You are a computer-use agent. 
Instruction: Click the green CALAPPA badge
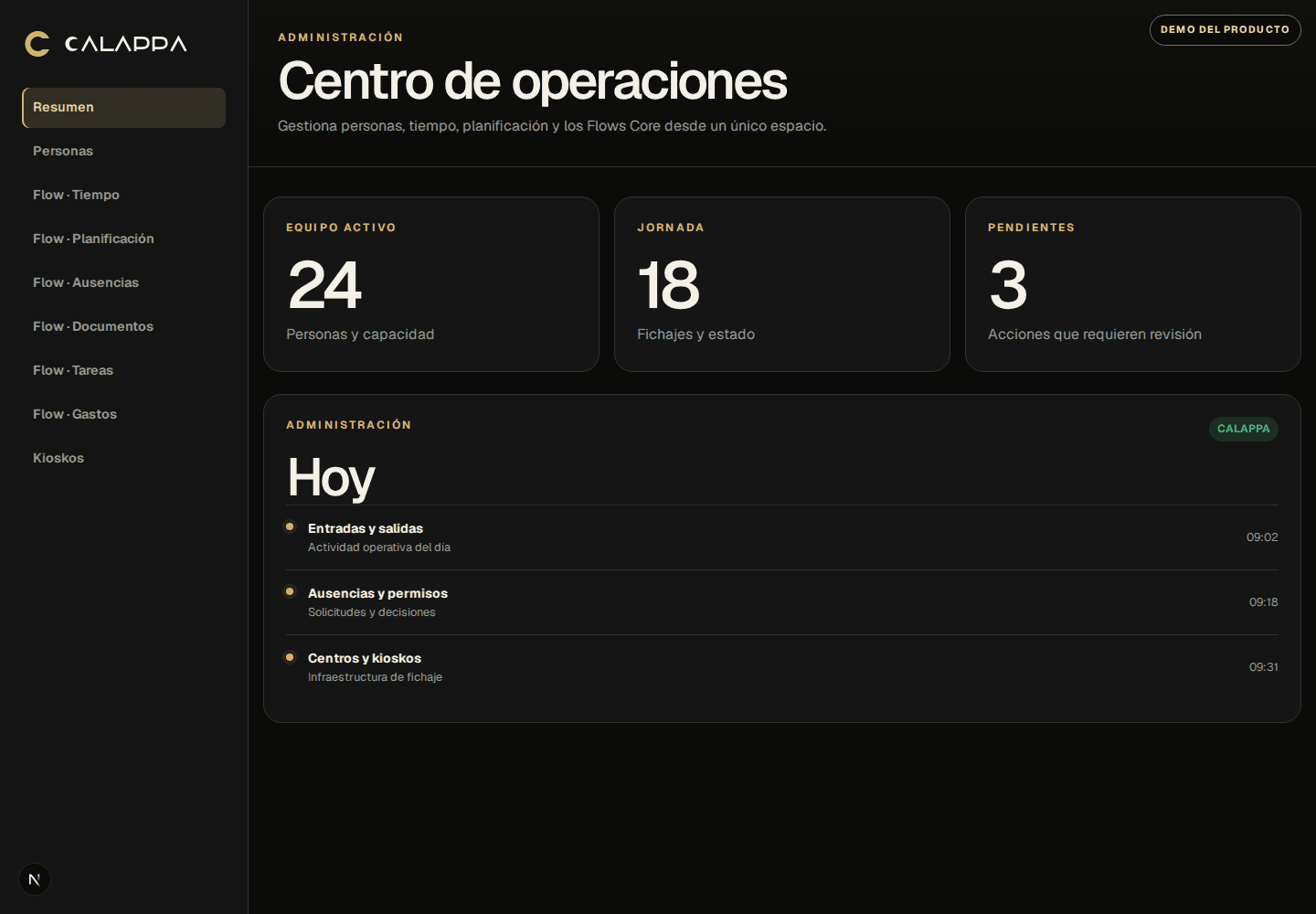point(1244,429)
